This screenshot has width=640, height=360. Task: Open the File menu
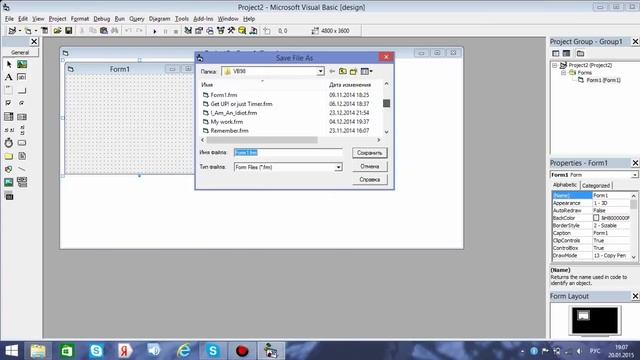9,19
